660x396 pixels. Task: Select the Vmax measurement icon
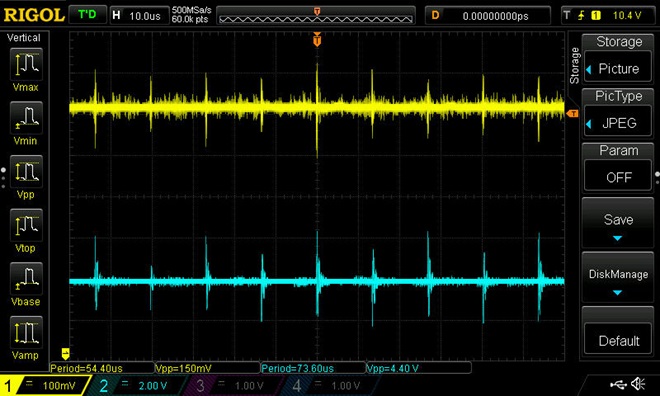coord(26,64)
